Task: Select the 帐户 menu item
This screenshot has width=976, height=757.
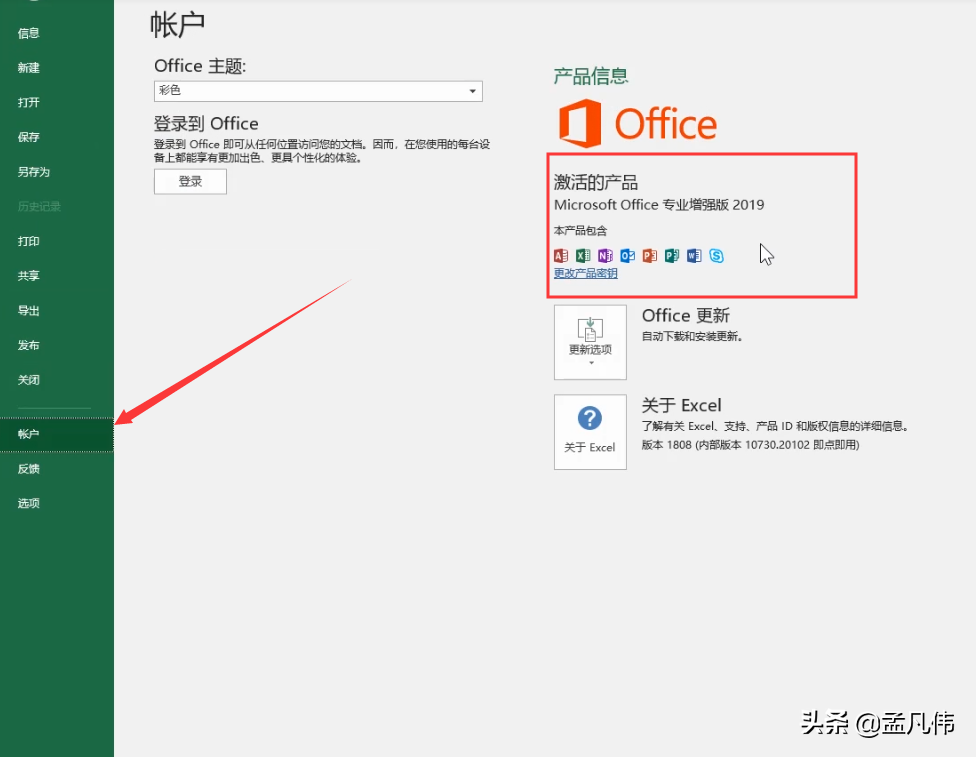Action: point(57,434)
